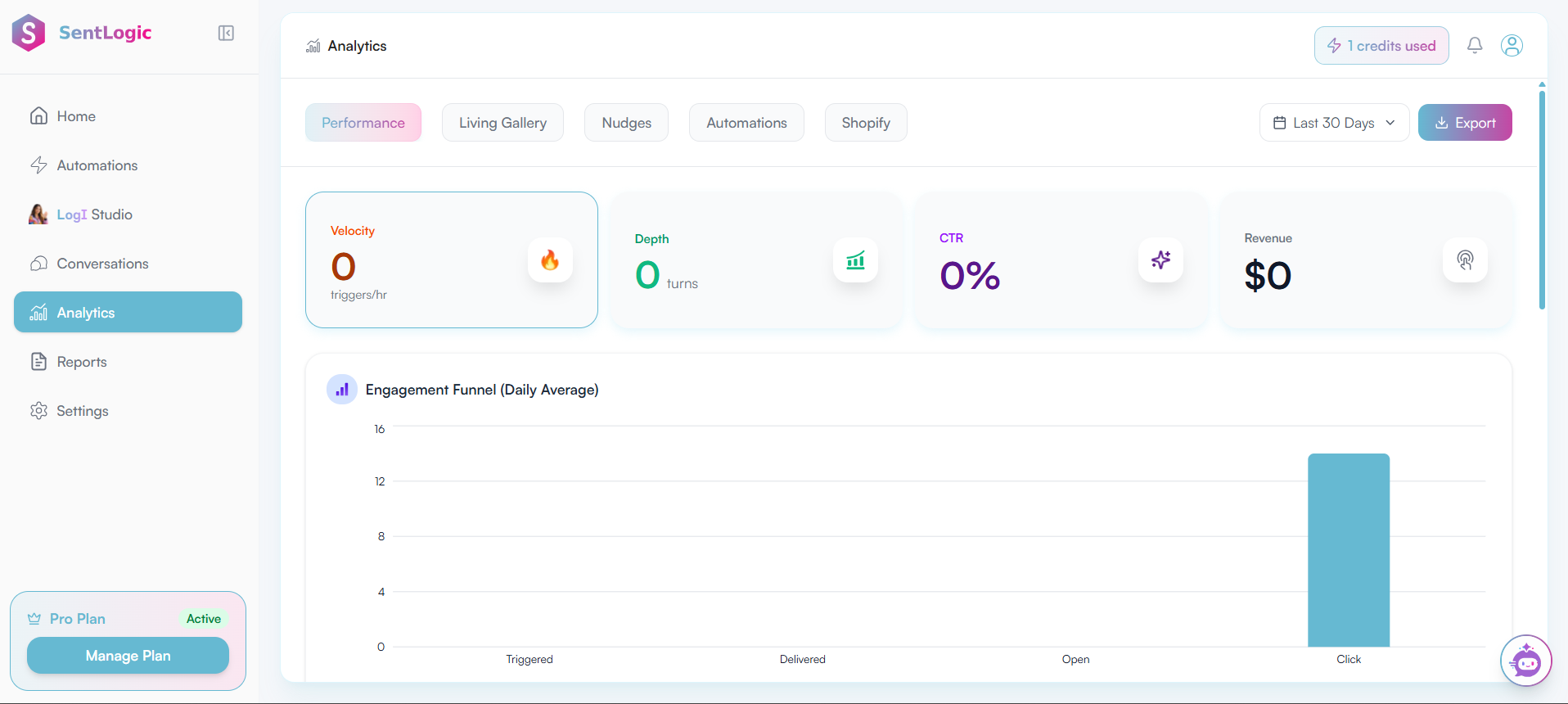
Task: Select the Depth metric card
Action: tap(756, 260)
